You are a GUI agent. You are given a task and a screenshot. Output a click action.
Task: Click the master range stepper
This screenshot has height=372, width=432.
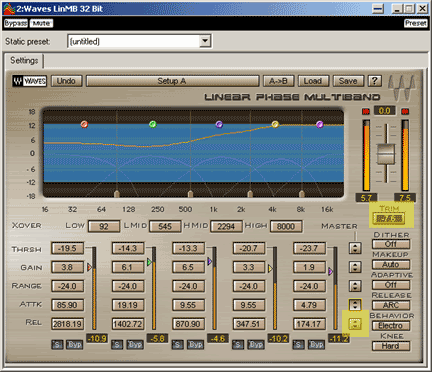pos(355,286)
